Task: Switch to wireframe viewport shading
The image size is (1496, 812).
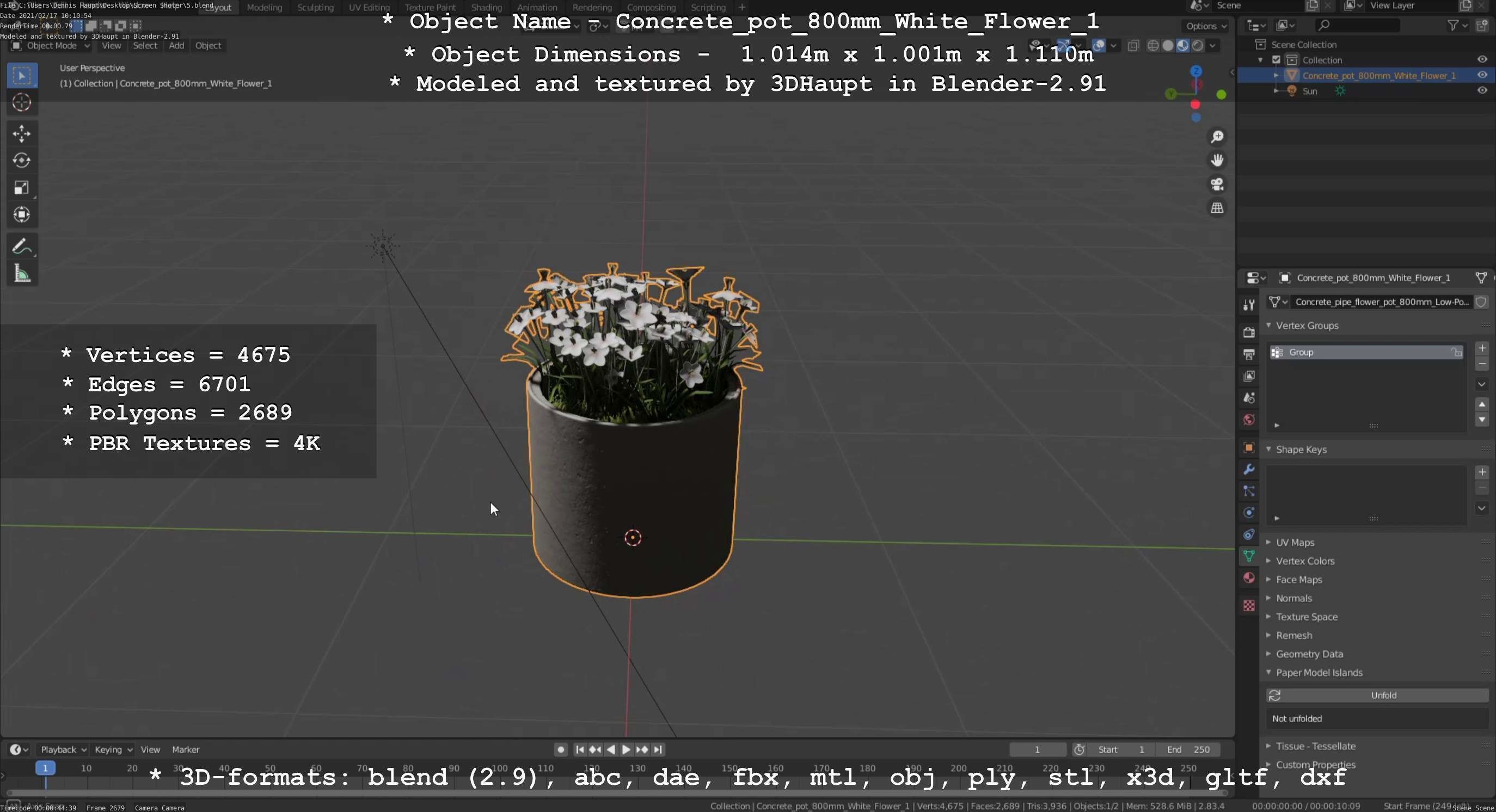Action: pos(1154,46)
